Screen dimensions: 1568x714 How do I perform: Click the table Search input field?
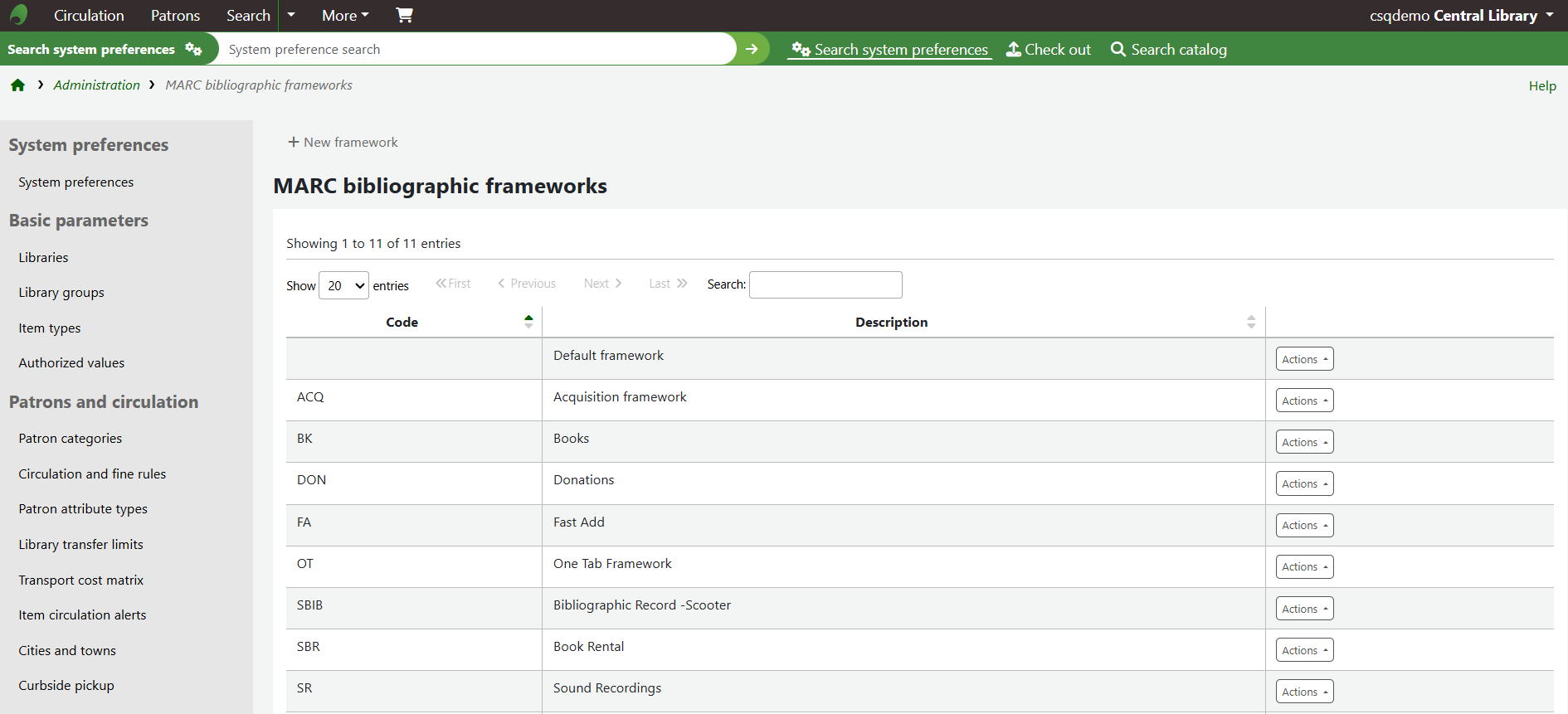(825, 284)
